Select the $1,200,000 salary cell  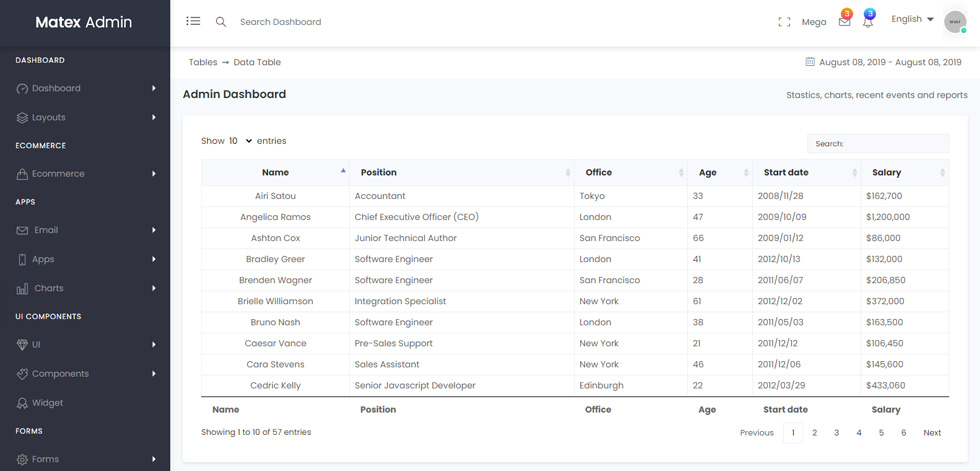pos(904,217)
